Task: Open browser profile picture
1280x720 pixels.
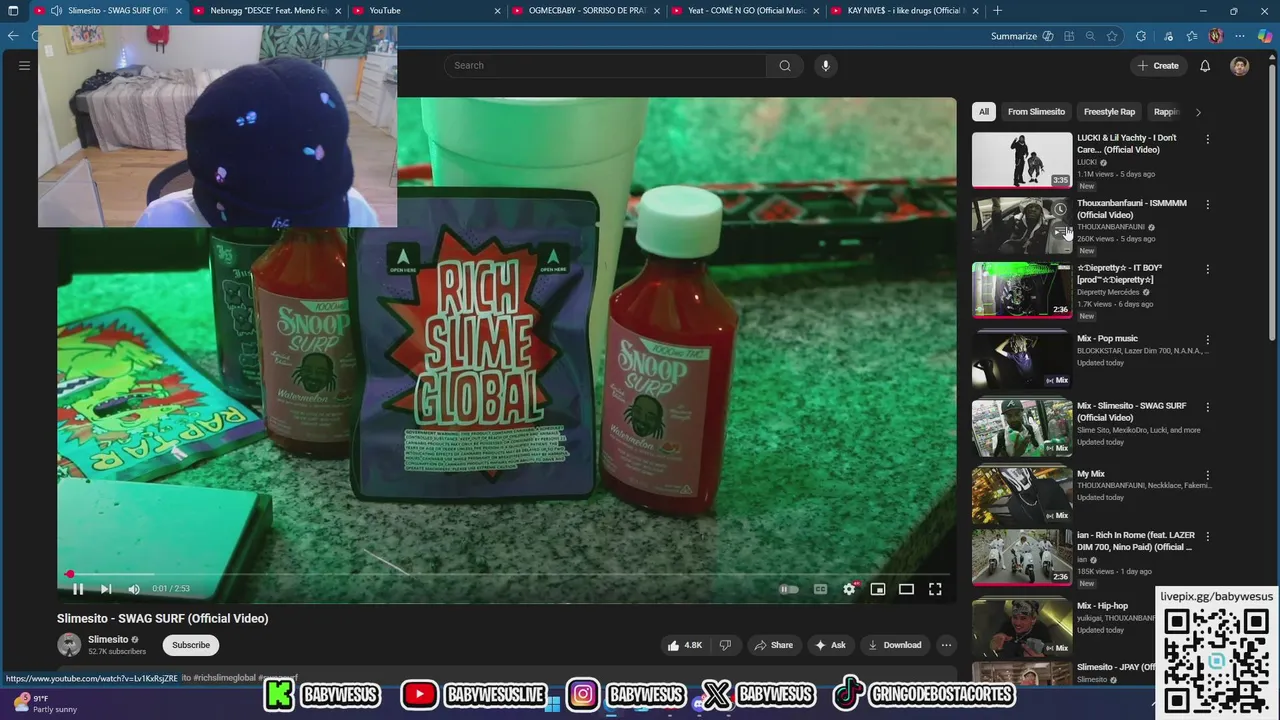Action: tap(1216, 37)
